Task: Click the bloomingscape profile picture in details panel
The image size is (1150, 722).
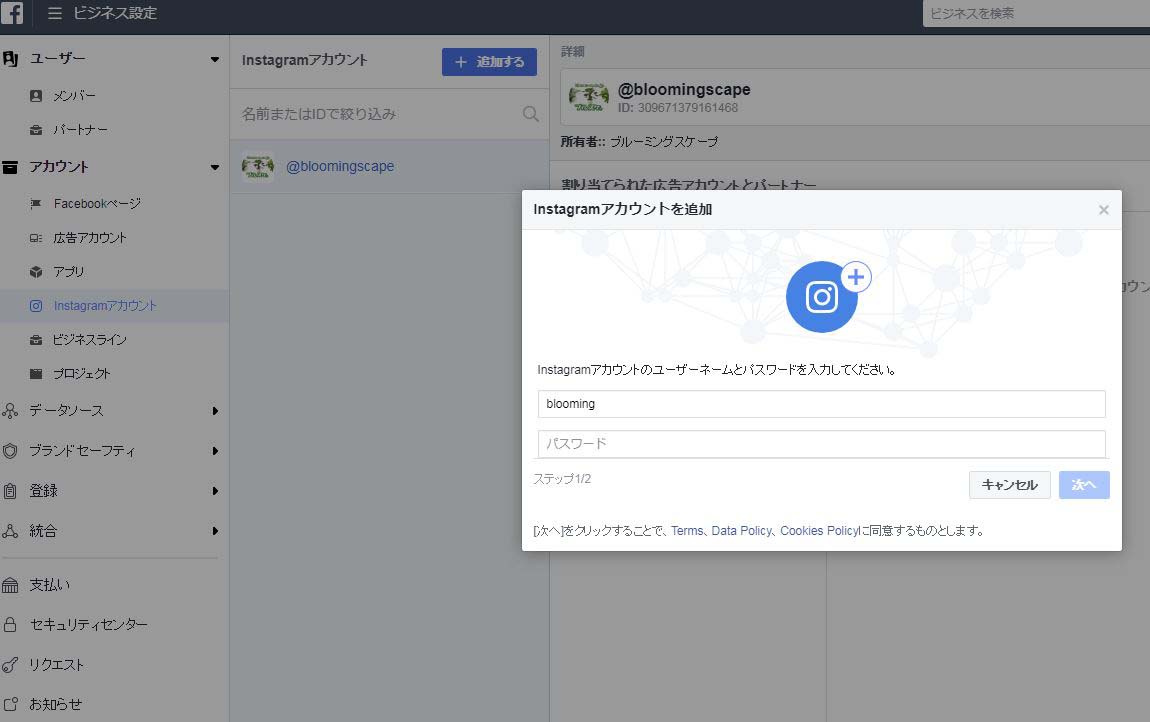Action: tap(589, 98)
